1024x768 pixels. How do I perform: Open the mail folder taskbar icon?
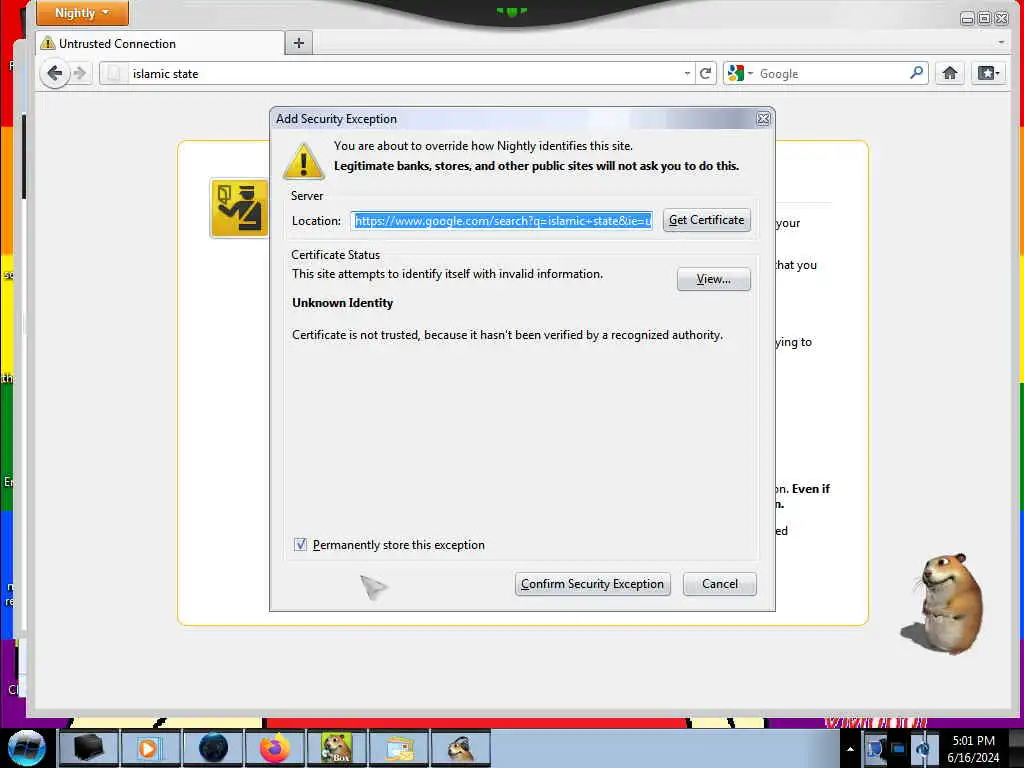pos(399,748)
